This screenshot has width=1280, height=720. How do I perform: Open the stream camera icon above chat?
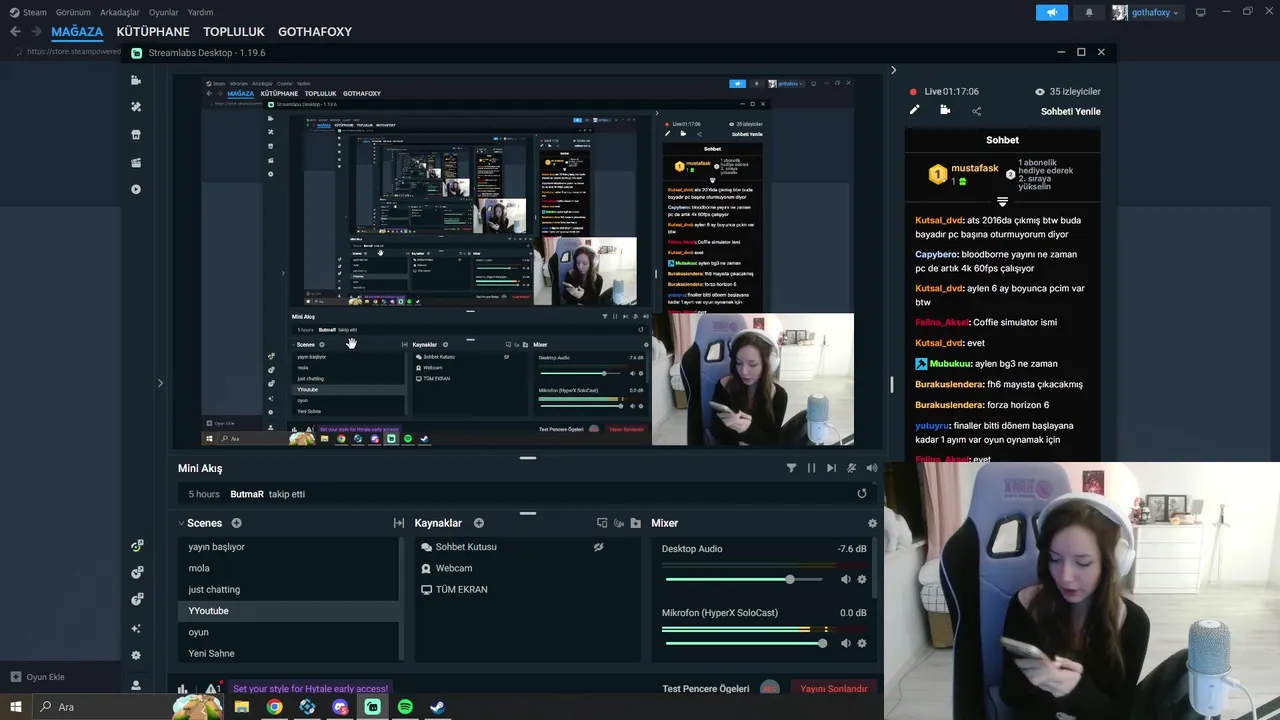click(945, 110)
